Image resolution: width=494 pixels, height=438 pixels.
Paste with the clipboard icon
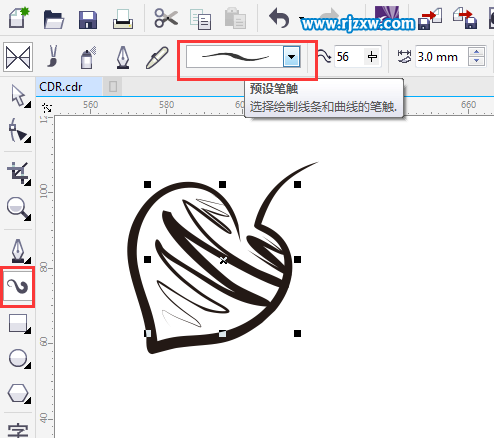coord(235,19)
